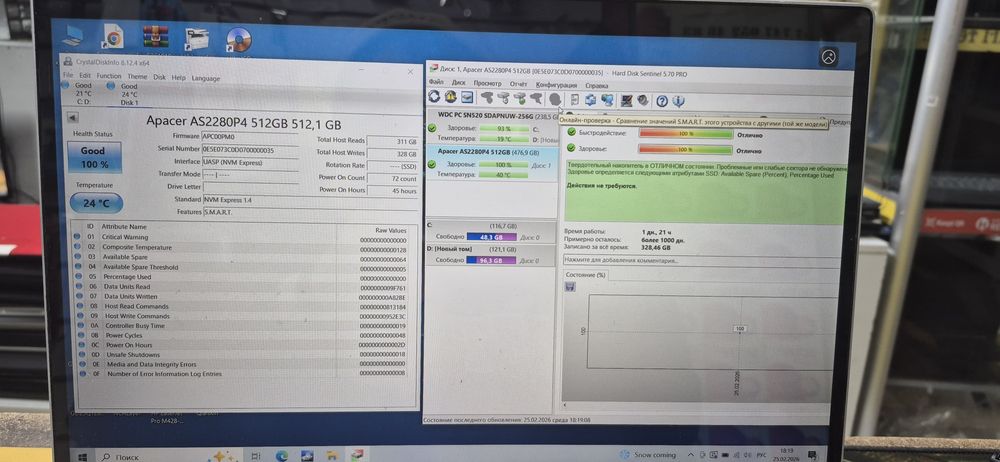
Task: Click the second grey disk test icon
Action: point(504,98)
